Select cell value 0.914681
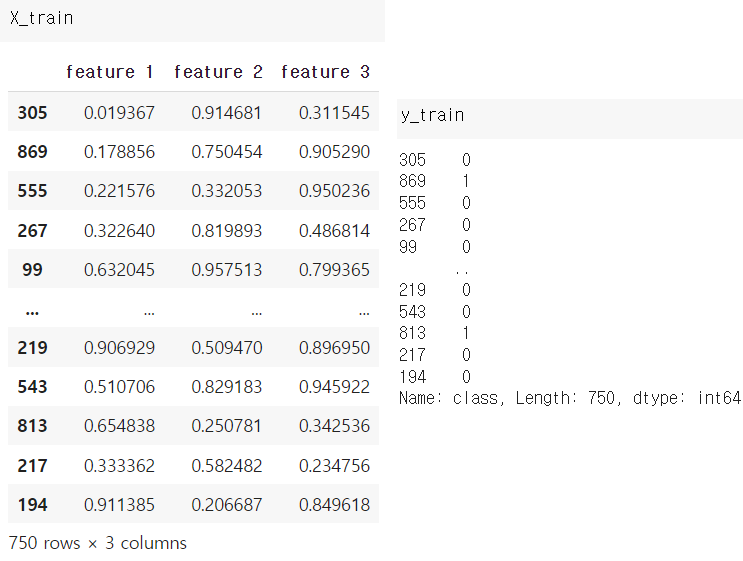This screenshot has width=743, height=561. [x=227, y=113]
